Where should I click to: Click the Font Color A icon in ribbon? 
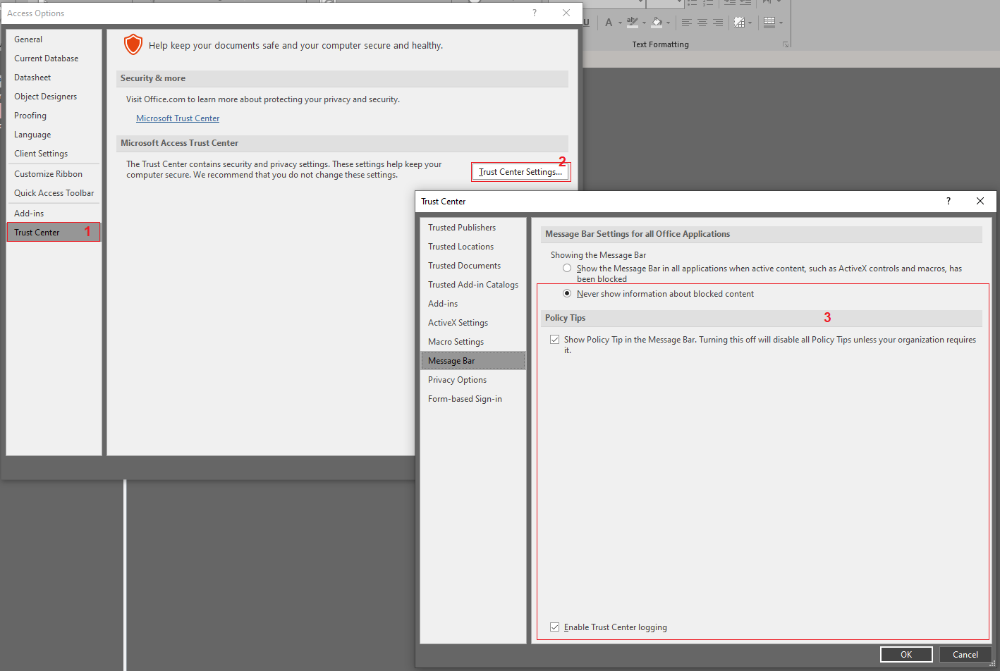[608, 22]
